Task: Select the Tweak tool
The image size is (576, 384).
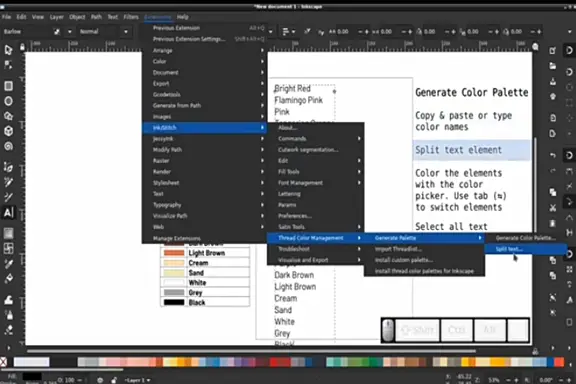Action: [x=8, y=300]
